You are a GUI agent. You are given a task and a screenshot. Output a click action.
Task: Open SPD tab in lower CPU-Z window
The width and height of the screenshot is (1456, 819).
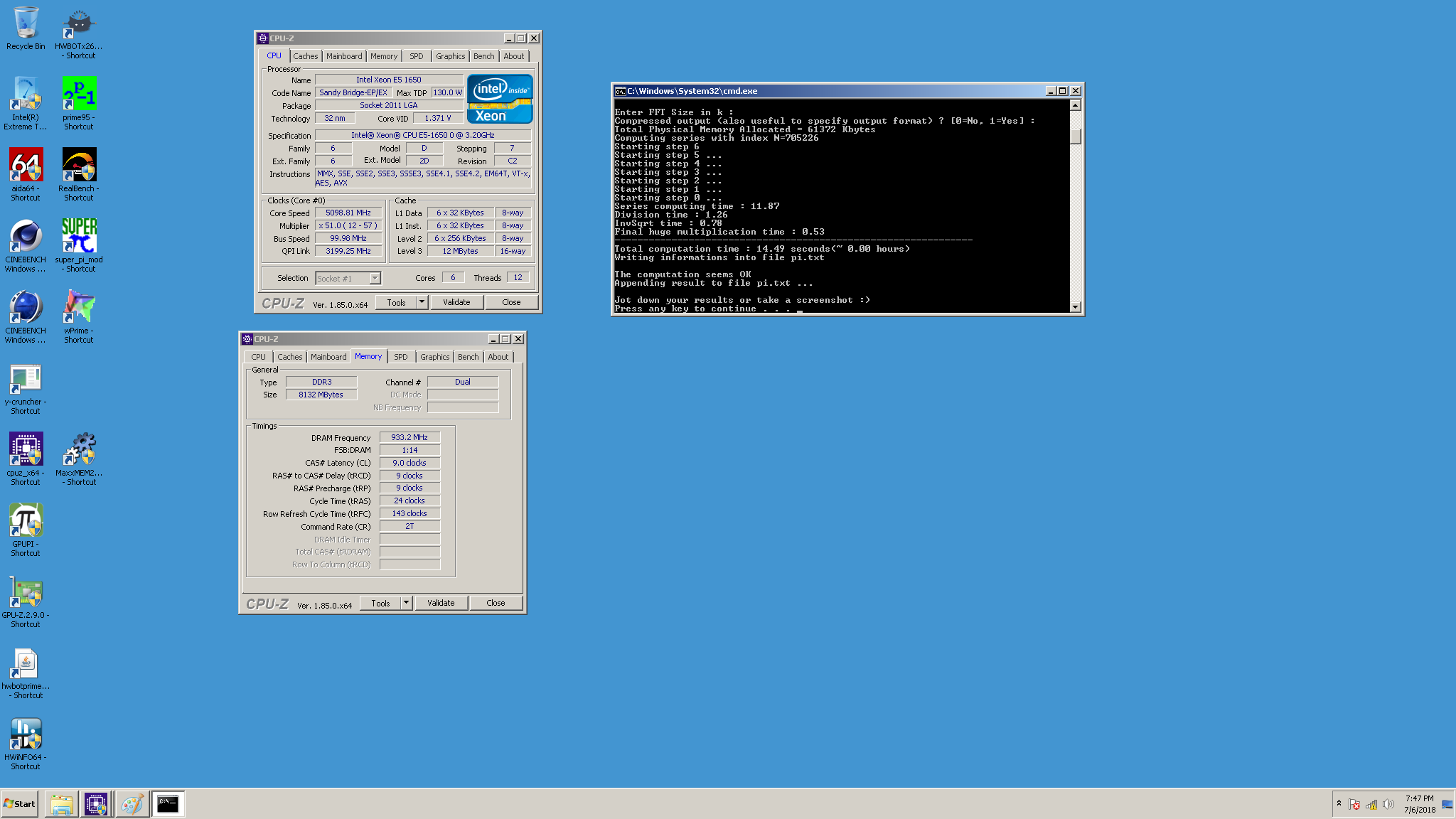point(401,357)
